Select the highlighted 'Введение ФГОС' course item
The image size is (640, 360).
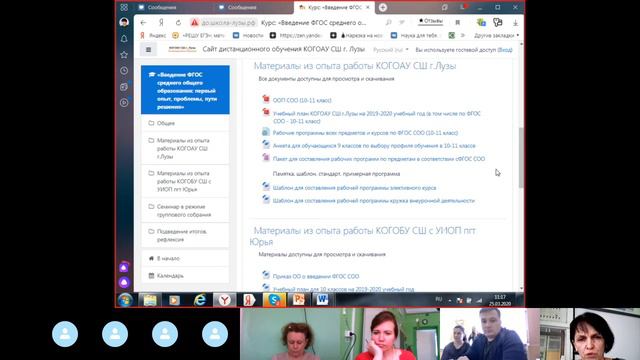tap(185, 90)
